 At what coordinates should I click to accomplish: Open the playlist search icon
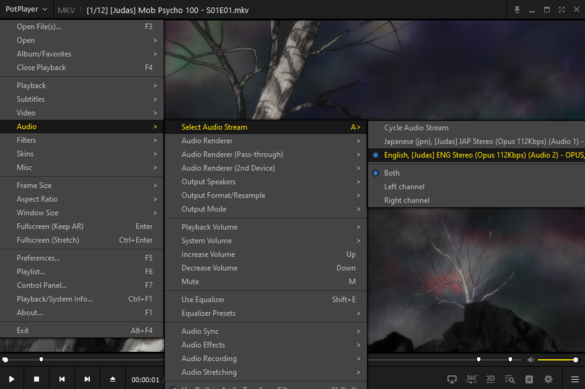pyautogui.click(x=510, y=379)
